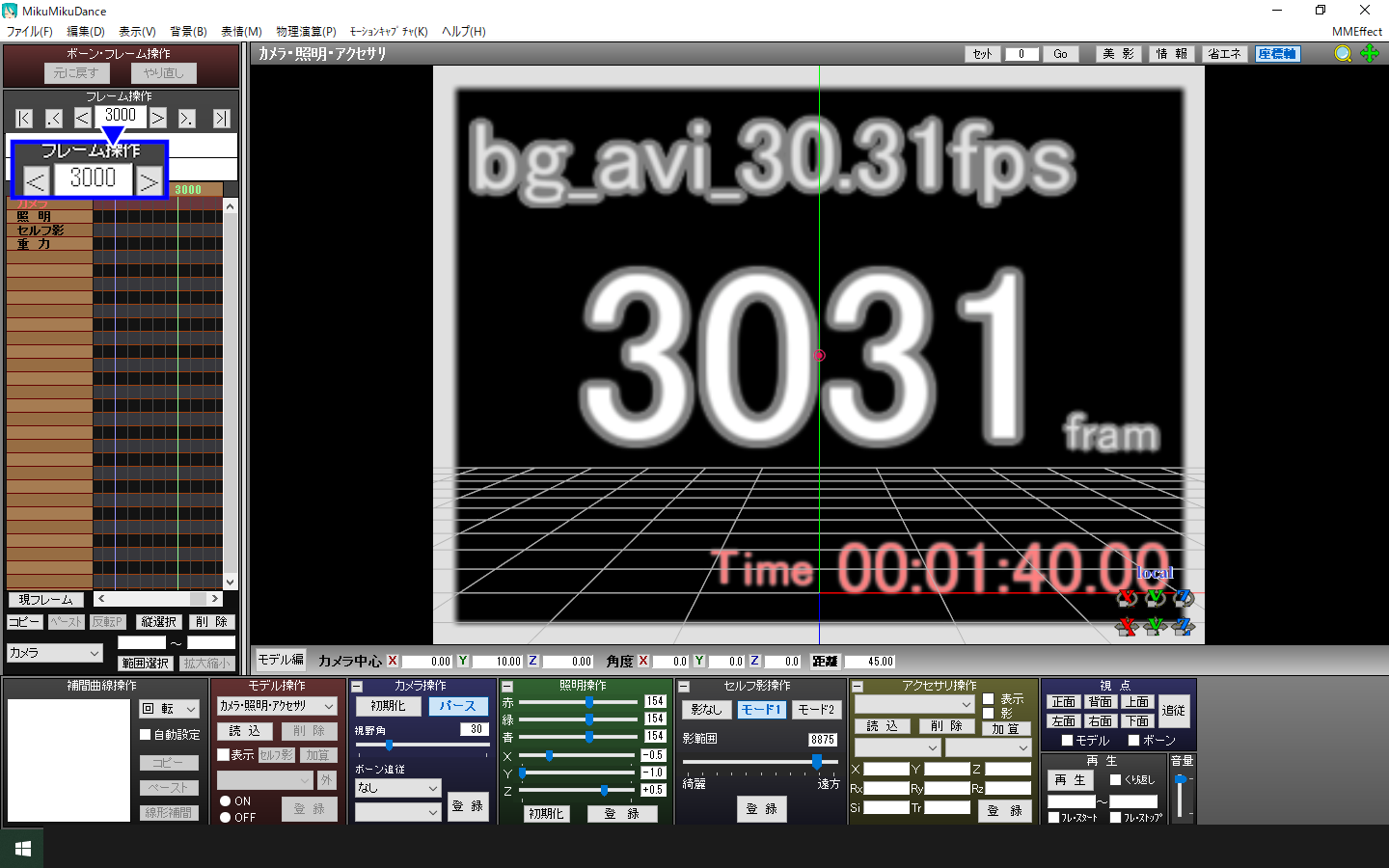Collapse the camera operation panel
The width and height of the screenshot is (1389, 868).
pyautogui.click(x=357, y=687)
